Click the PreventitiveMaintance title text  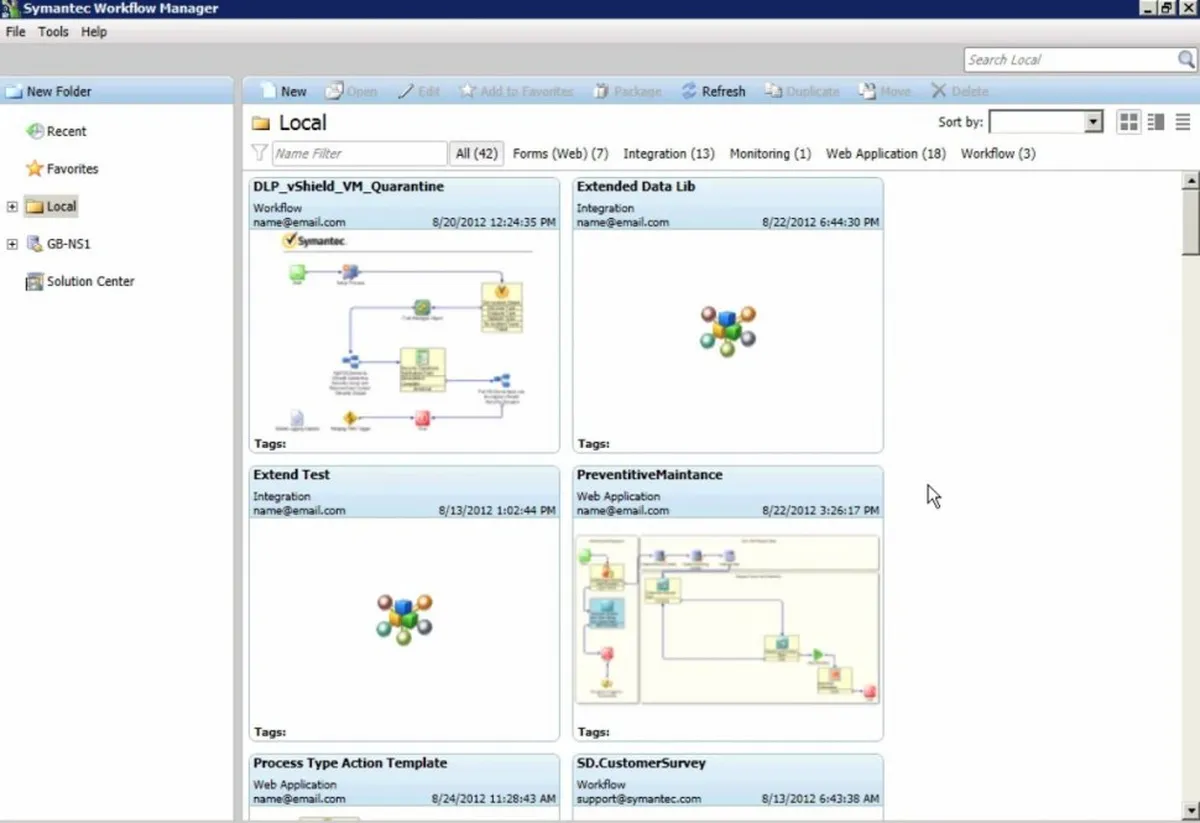pos(649,475)
